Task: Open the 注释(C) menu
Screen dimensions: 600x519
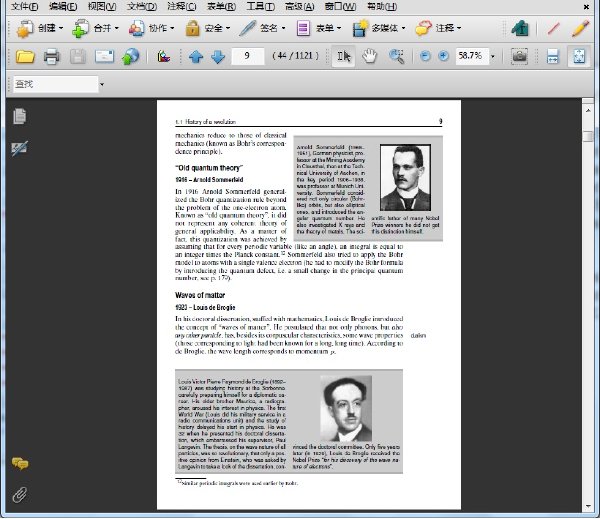Action: 182,7
